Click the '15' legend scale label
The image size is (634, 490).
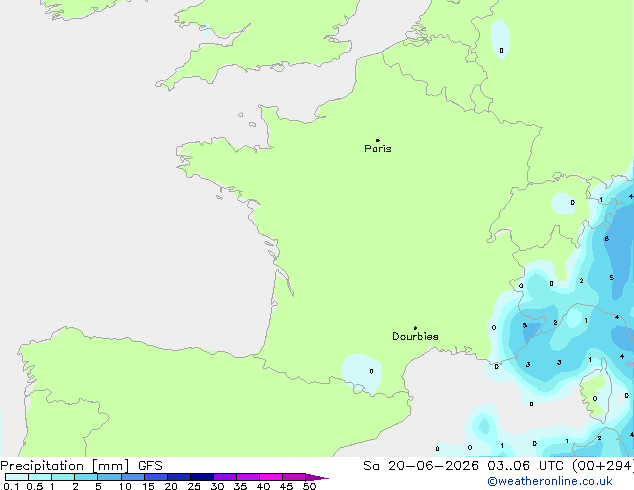click(x=148, y=486)
